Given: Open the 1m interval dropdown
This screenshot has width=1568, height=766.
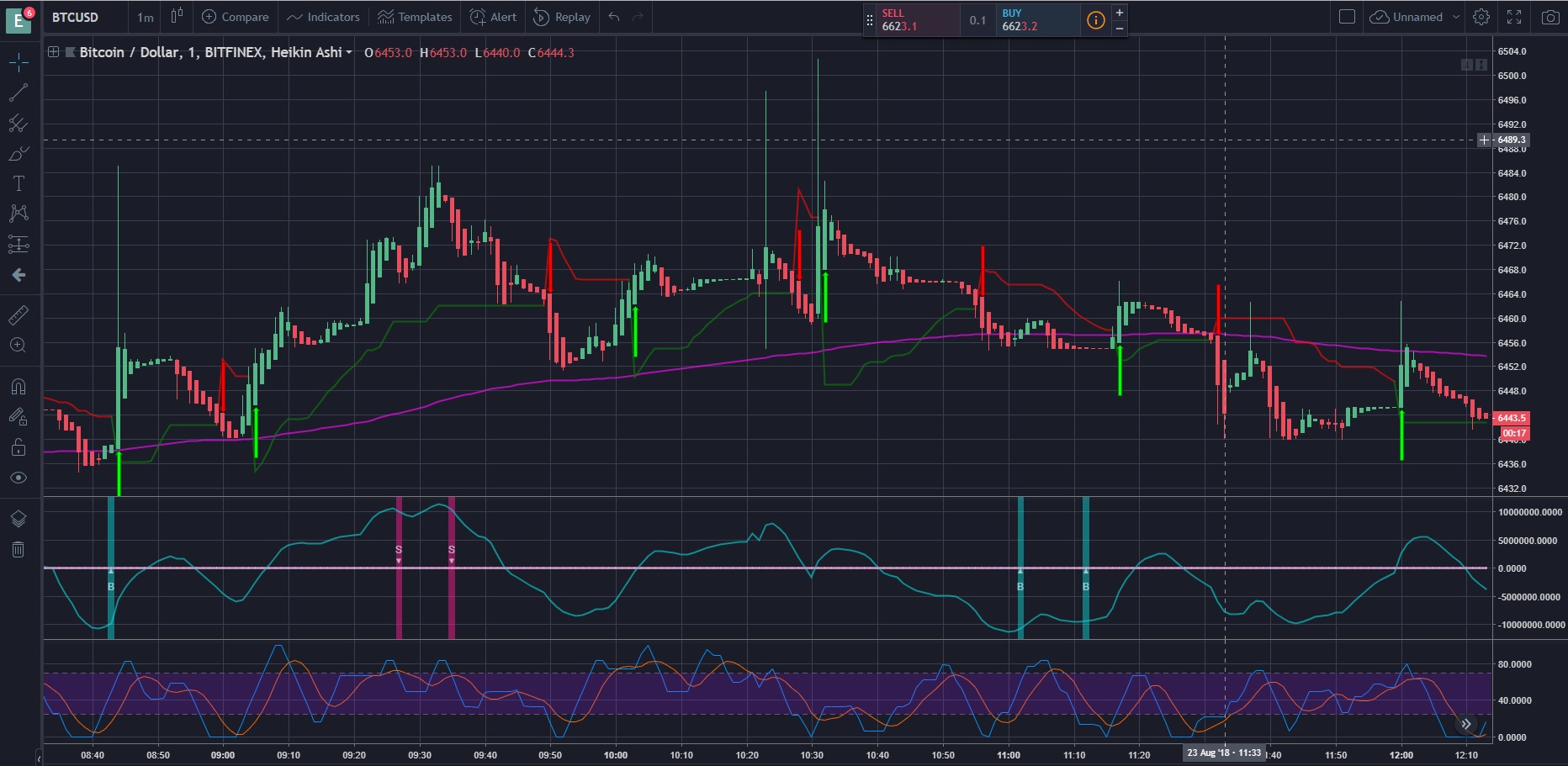Looking at the screenshot, I should (x=146, y=17).
